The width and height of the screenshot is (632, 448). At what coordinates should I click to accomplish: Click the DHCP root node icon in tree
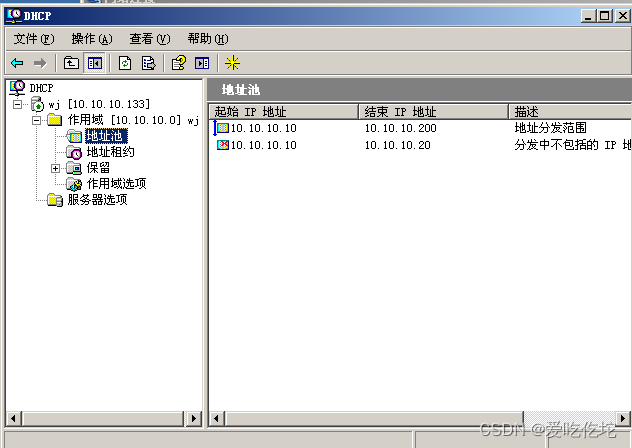tap(17, 88)
